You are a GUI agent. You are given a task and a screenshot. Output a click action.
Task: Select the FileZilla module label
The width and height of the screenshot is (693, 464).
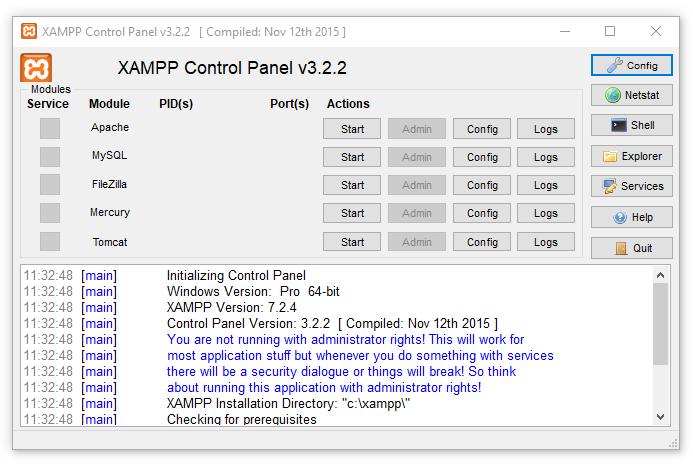pos(109,184)
